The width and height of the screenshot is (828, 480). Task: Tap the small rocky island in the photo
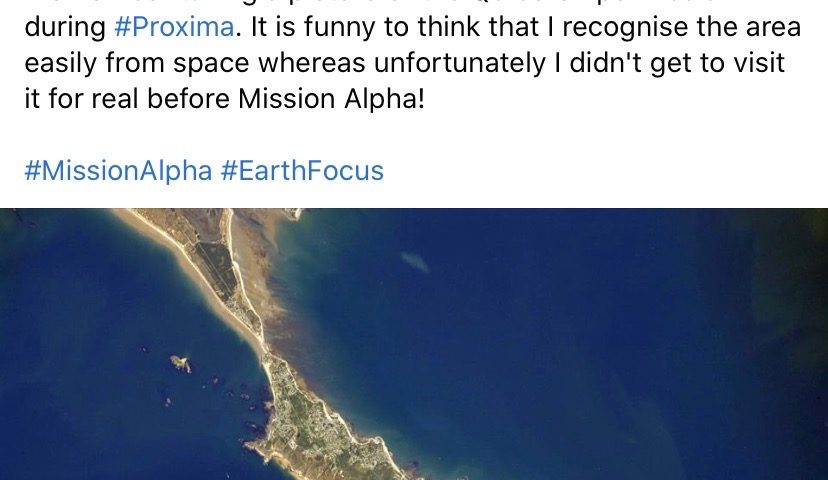pyautogui.click(x=181, y=364)
